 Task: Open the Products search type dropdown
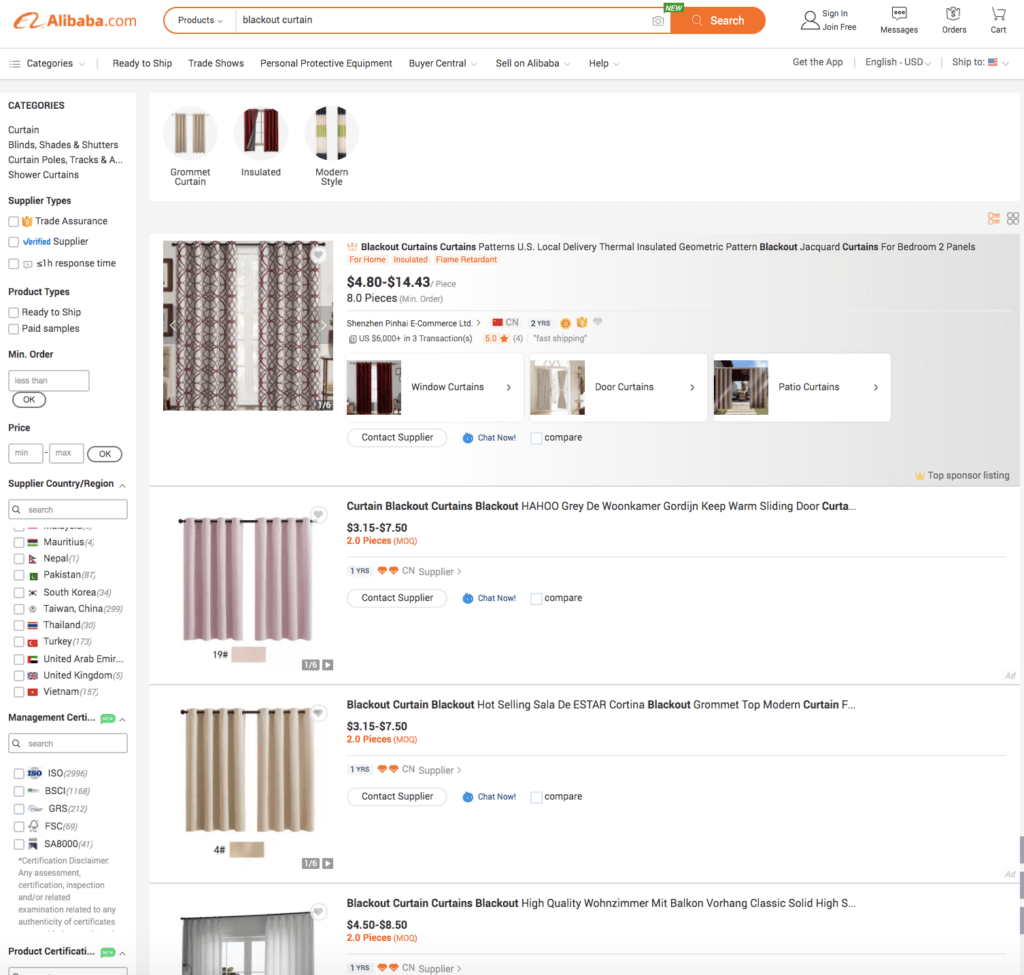200,20
